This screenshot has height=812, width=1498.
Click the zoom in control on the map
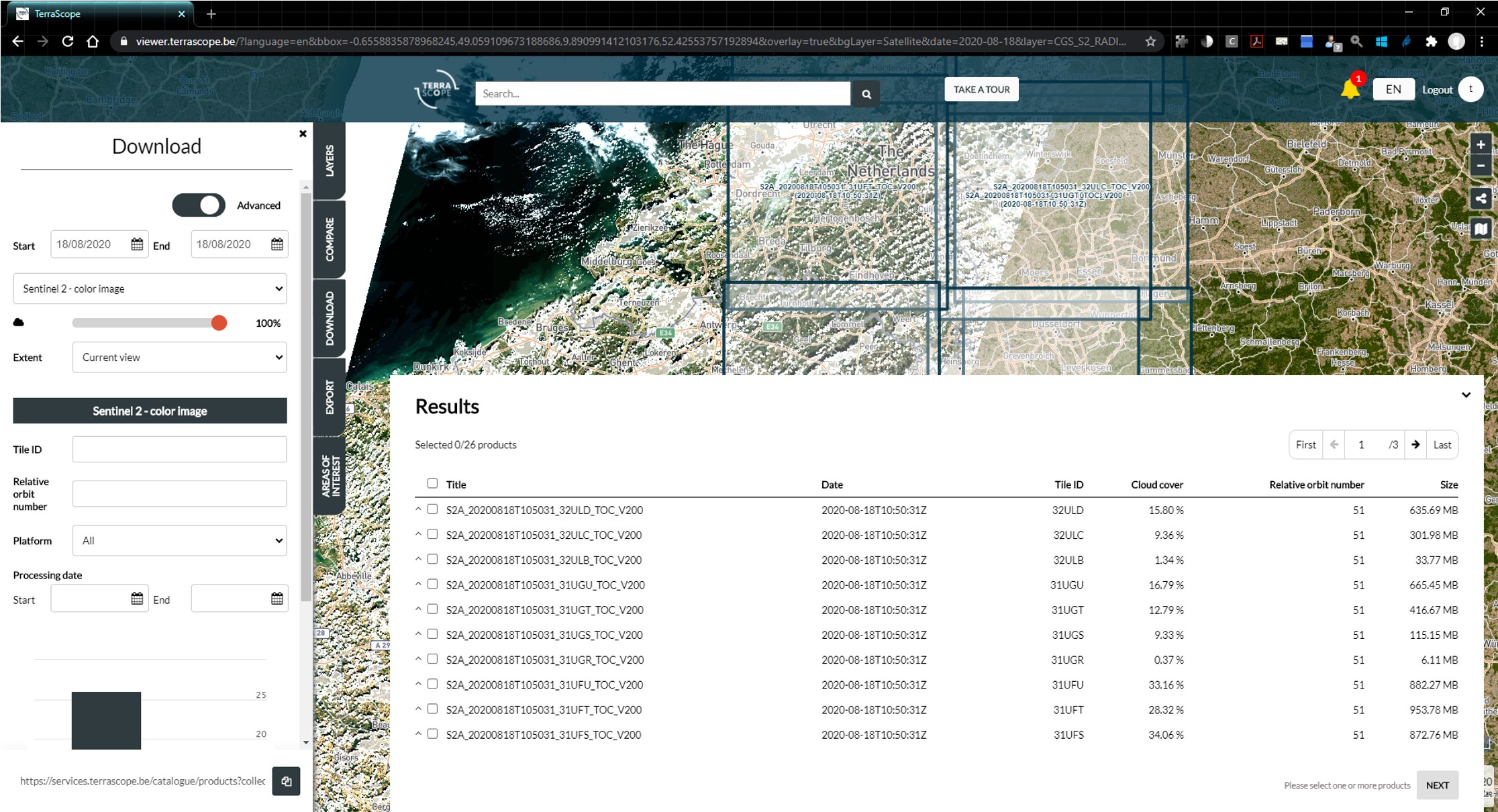click(1480, 144)
